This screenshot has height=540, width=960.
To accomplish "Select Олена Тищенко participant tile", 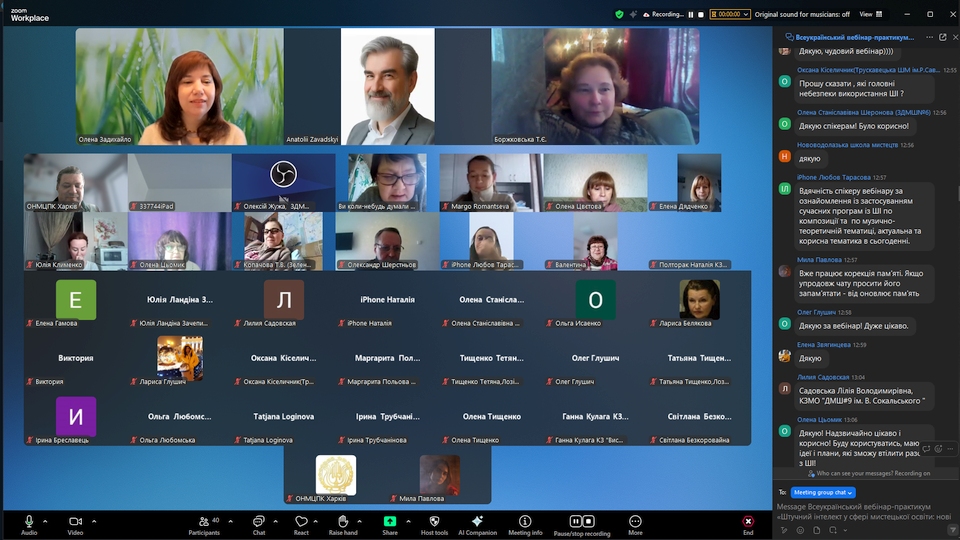I will click(491, 416).
